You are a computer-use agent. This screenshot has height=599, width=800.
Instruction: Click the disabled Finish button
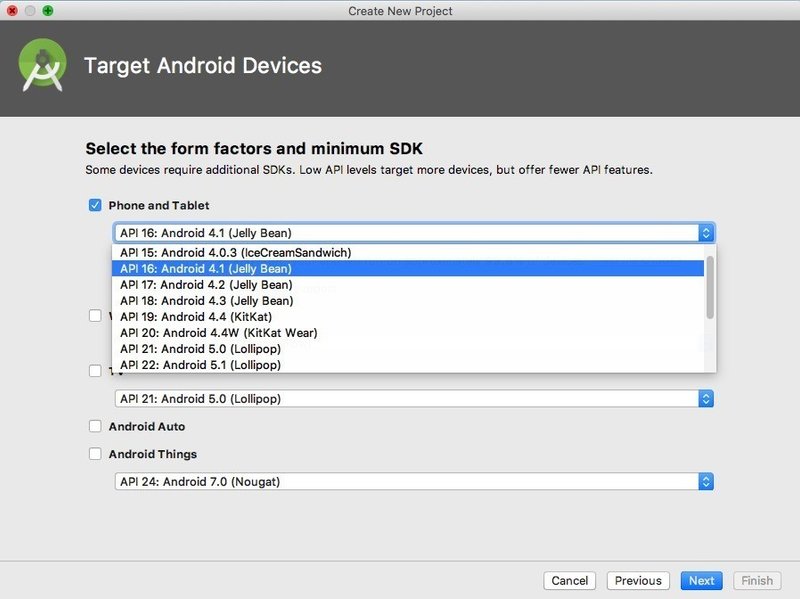click(757, 581)
